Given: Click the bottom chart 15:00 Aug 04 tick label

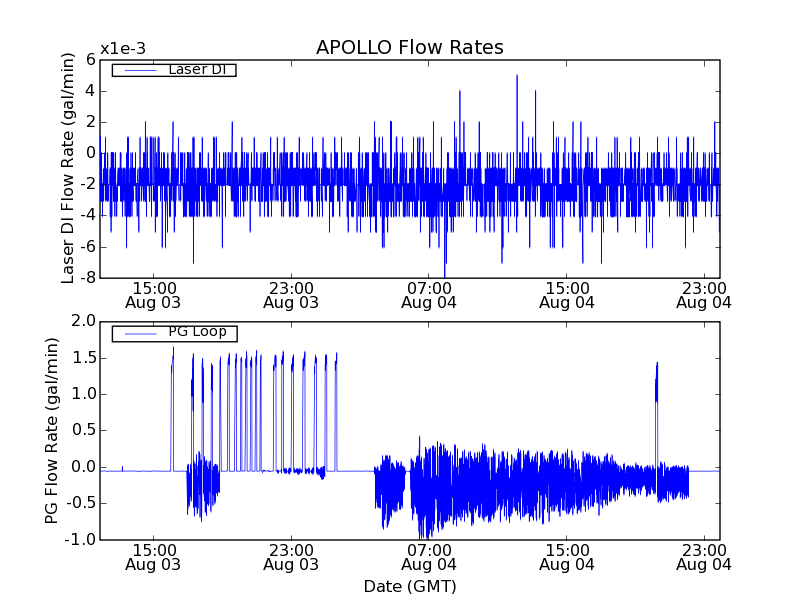Looking at the screenshot, I should (x=567, y=557).
